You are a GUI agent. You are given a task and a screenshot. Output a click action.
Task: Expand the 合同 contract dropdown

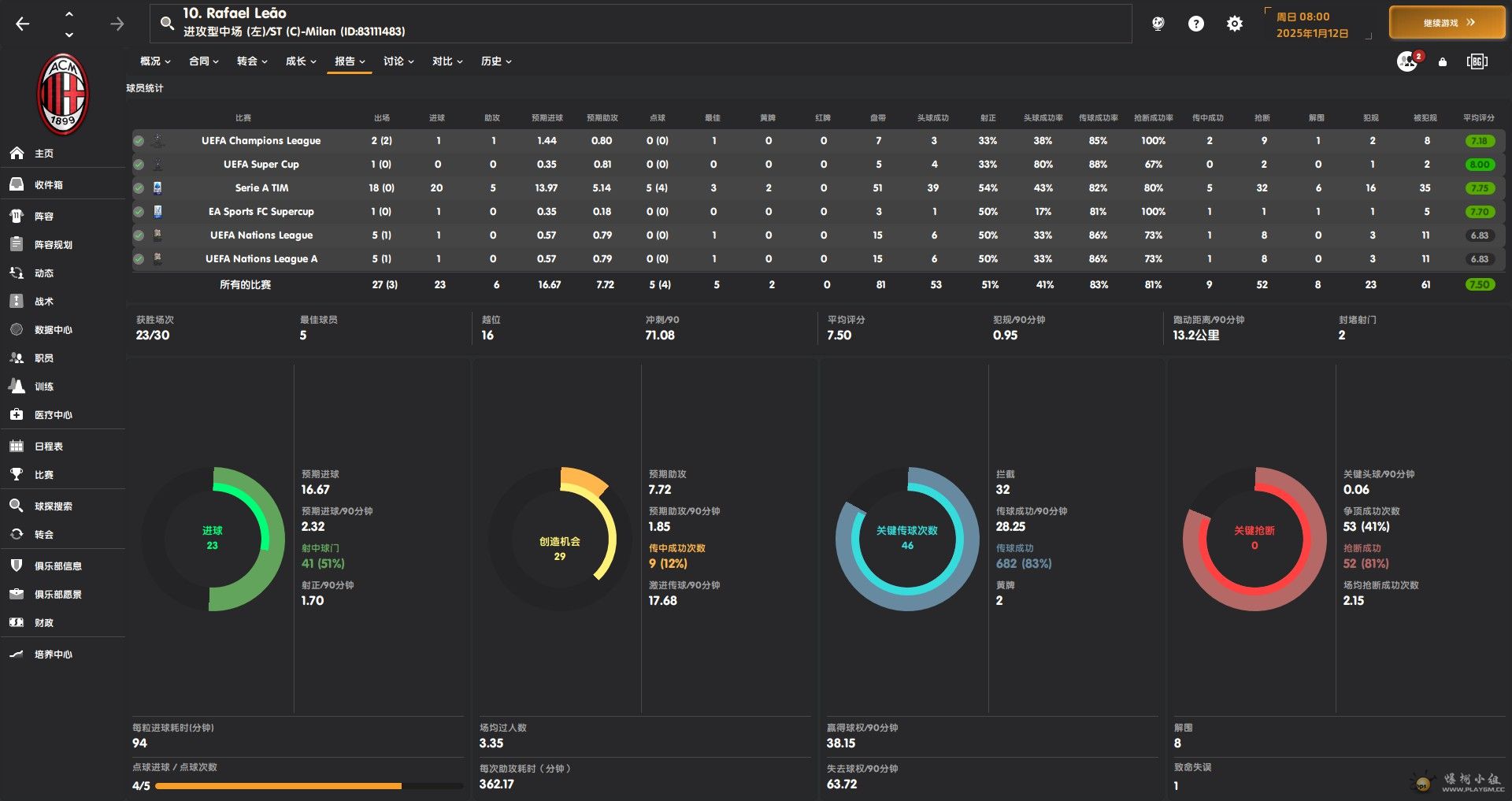[x=204, y=61]
